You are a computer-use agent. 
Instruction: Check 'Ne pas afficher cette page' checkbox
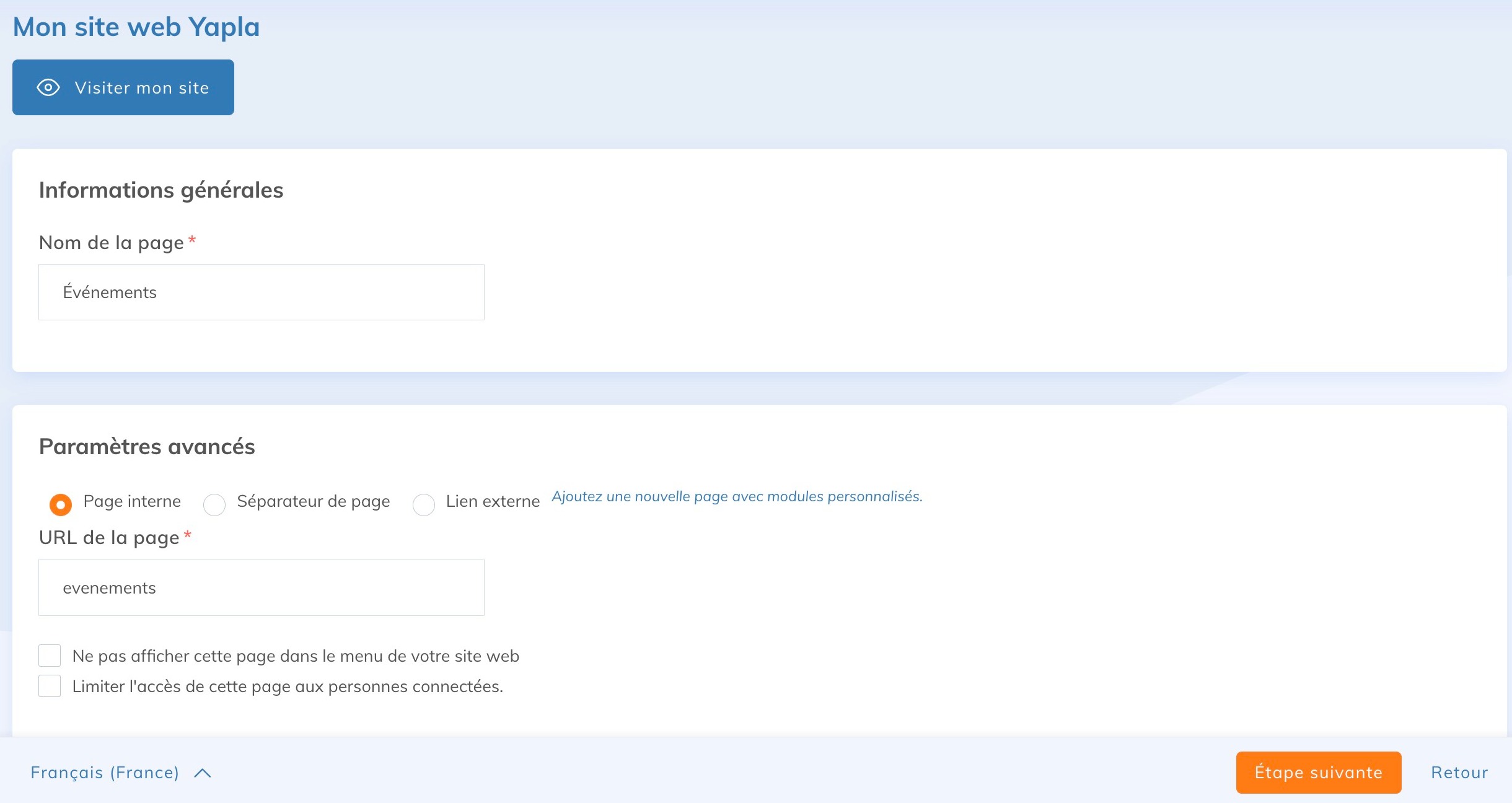point(50,656)
